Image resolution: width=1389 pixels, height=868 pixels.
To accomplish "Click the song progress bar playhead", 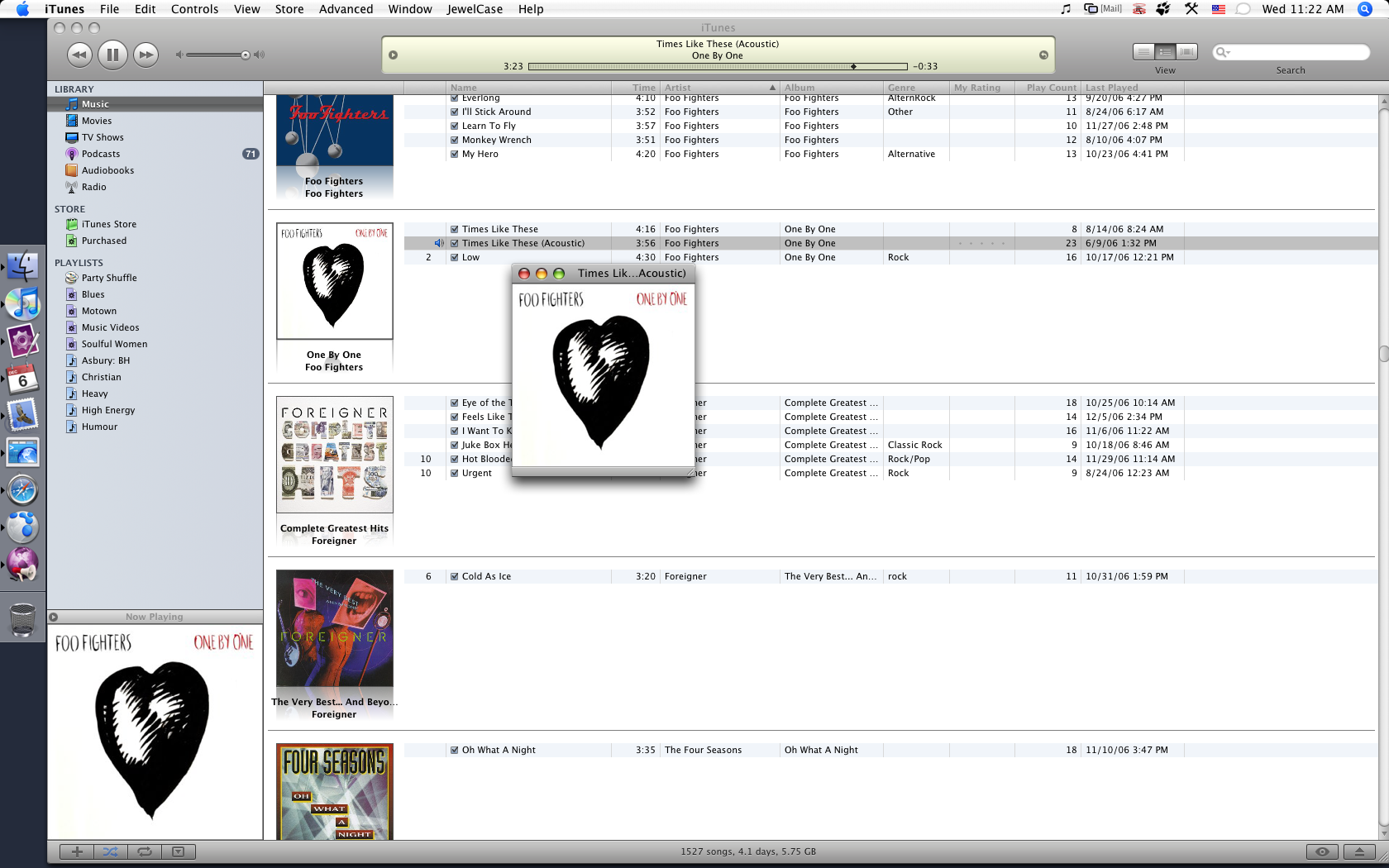I will [x=853, y=66].
